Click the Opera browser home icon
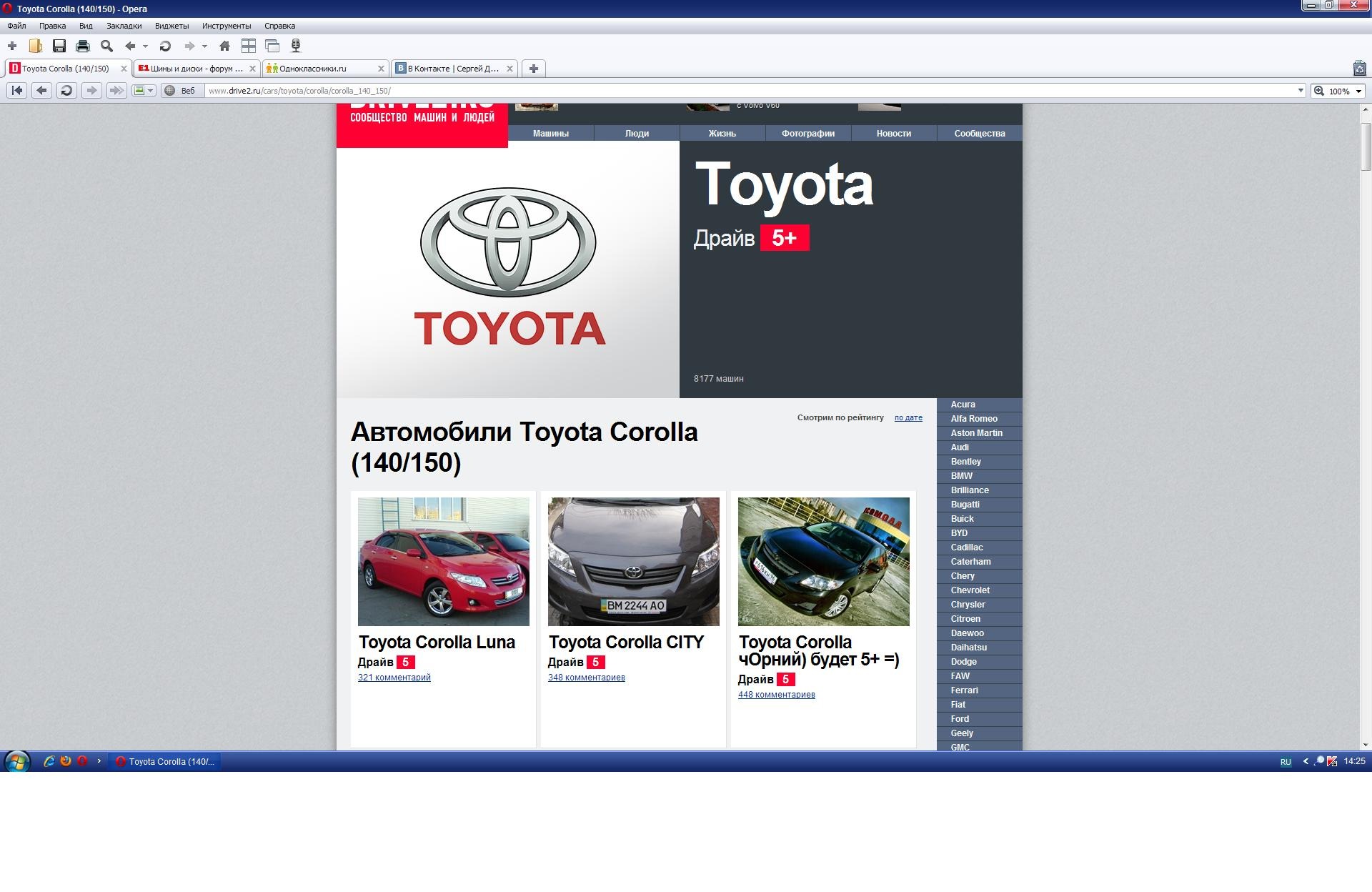This screenshot has height=892, width=1372. 223,46
